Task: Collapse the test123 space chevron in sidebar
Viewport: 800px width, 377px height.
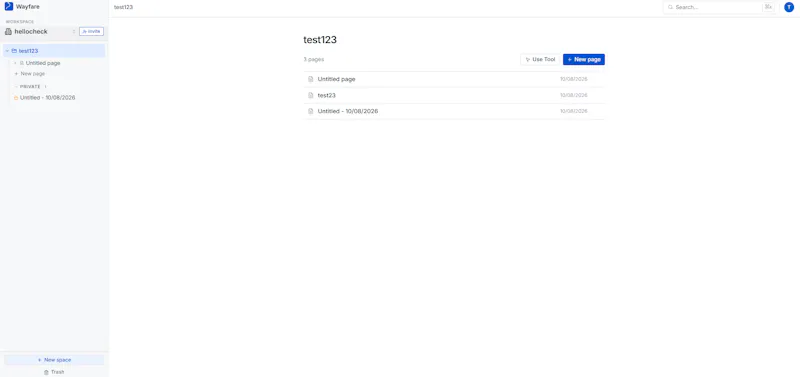Action: click(7, 51)
